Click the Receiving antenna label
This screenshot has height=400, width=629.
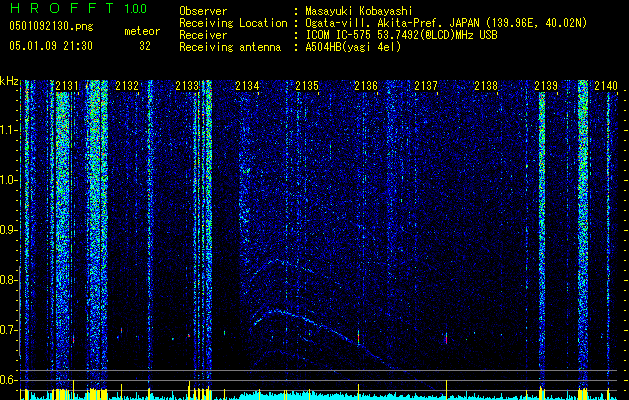(230, 47)
